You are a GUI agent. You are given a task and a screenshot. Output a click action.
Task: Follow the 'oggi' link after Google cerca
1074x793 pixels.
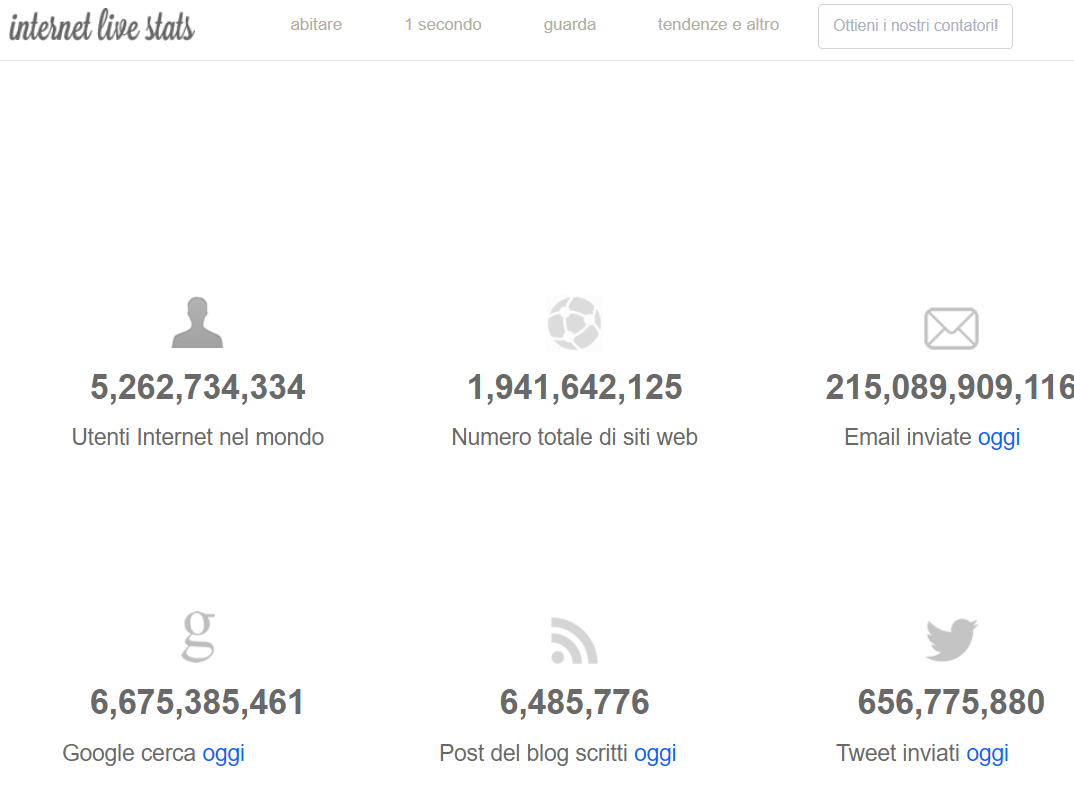coord(223,753)
